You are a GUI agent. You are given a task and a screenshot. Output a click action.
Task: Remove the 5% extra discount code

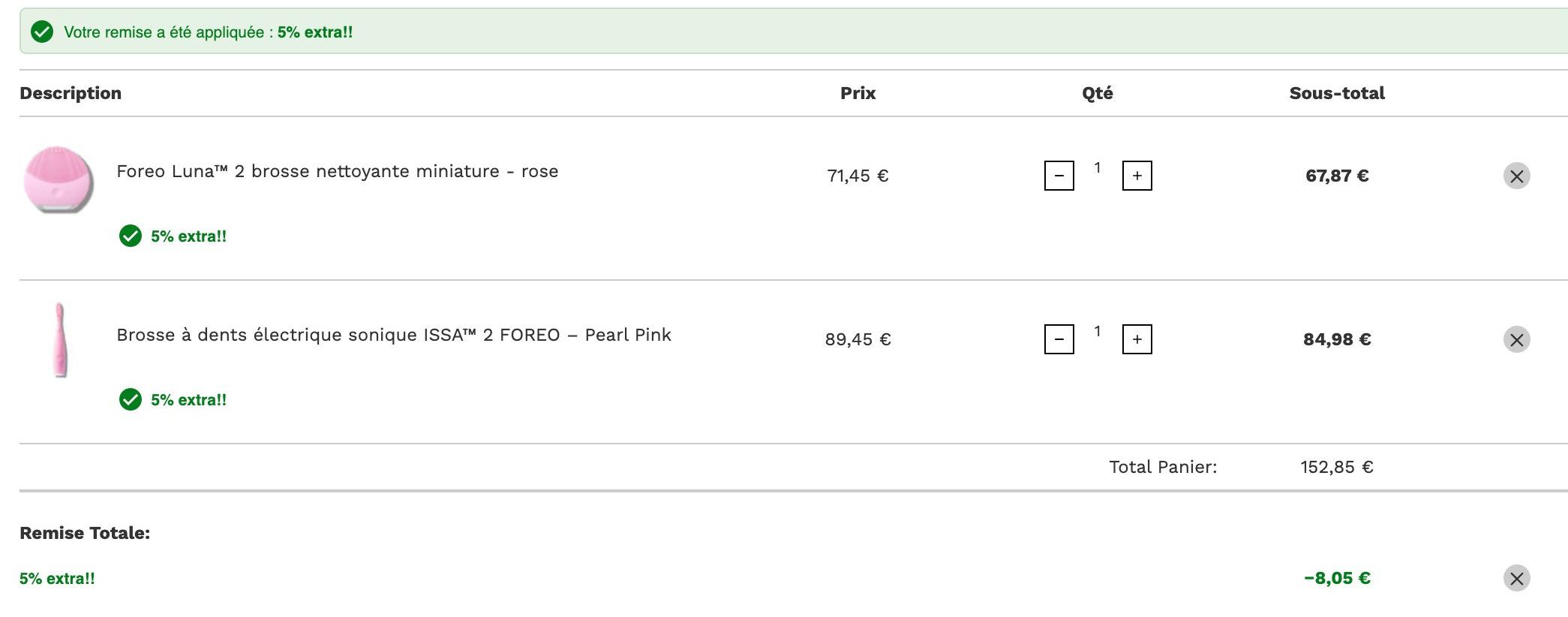[1516, 579]
